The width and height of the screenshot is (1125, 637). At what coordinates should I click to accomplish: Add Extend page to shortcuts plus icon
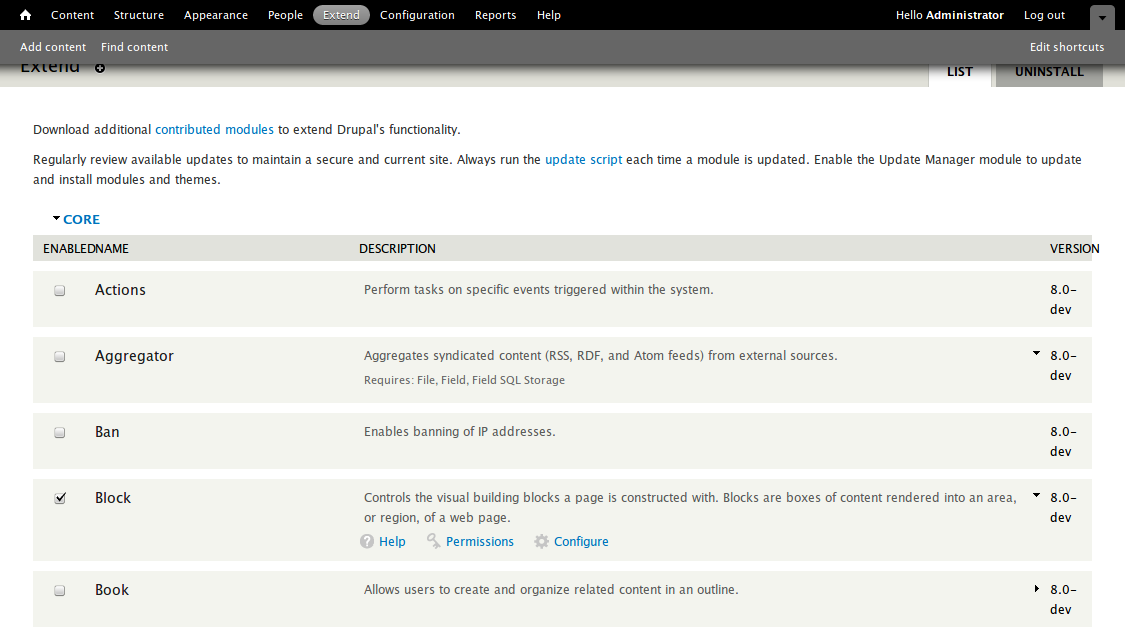(100, 68)
